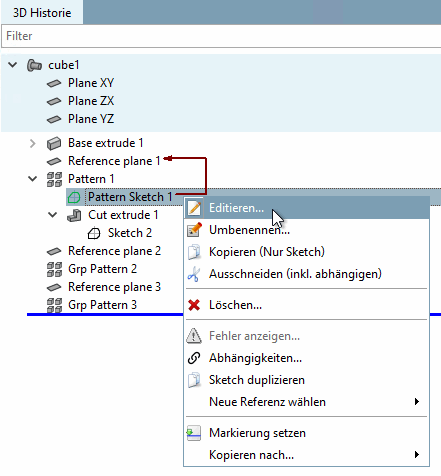Select the Plane ZX label
Image resolution: width=441 pixels, height=476 pixels.
pyautogui.click(x=91, y=101)
